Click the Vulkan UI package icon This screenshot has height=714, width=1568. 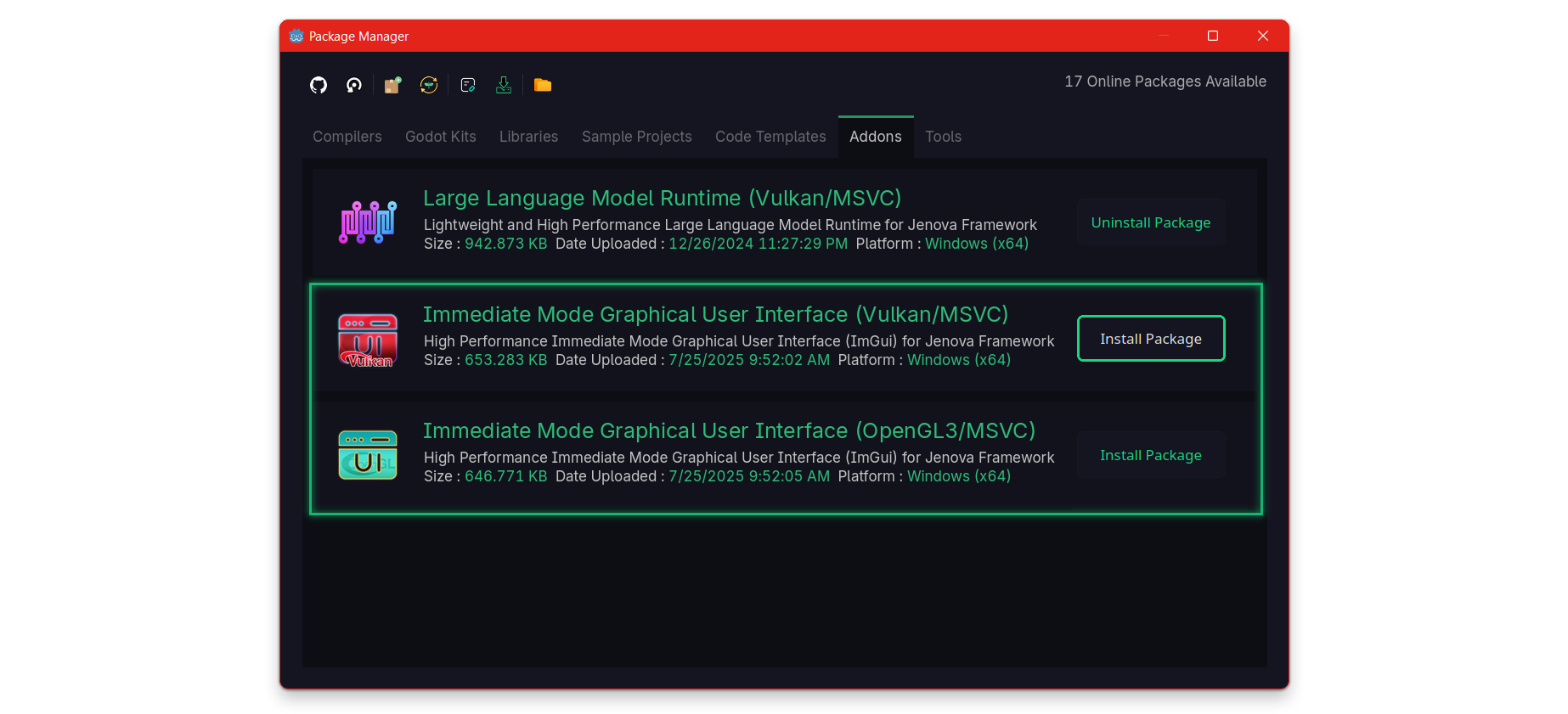(x=368, y=340)
